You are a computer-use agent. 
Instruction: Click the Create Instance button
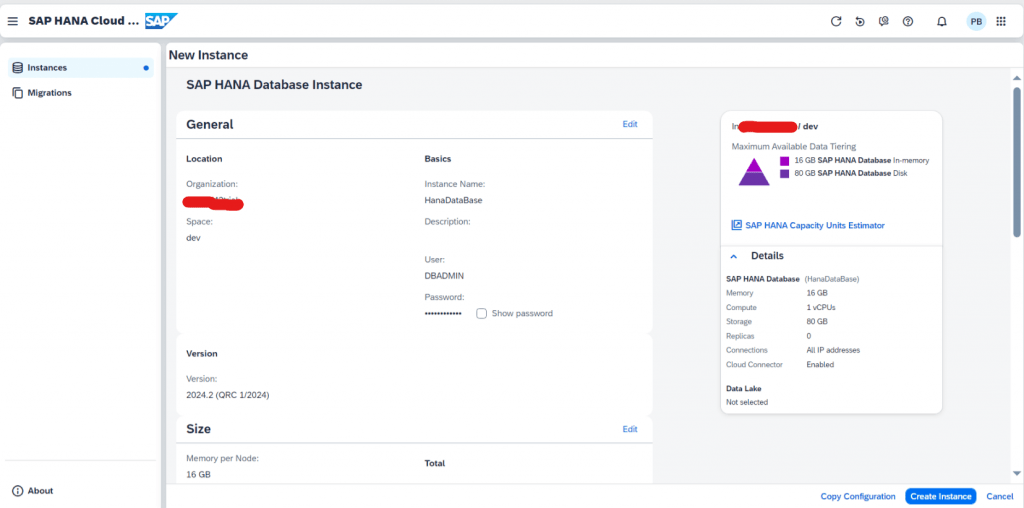click(940, 496)
